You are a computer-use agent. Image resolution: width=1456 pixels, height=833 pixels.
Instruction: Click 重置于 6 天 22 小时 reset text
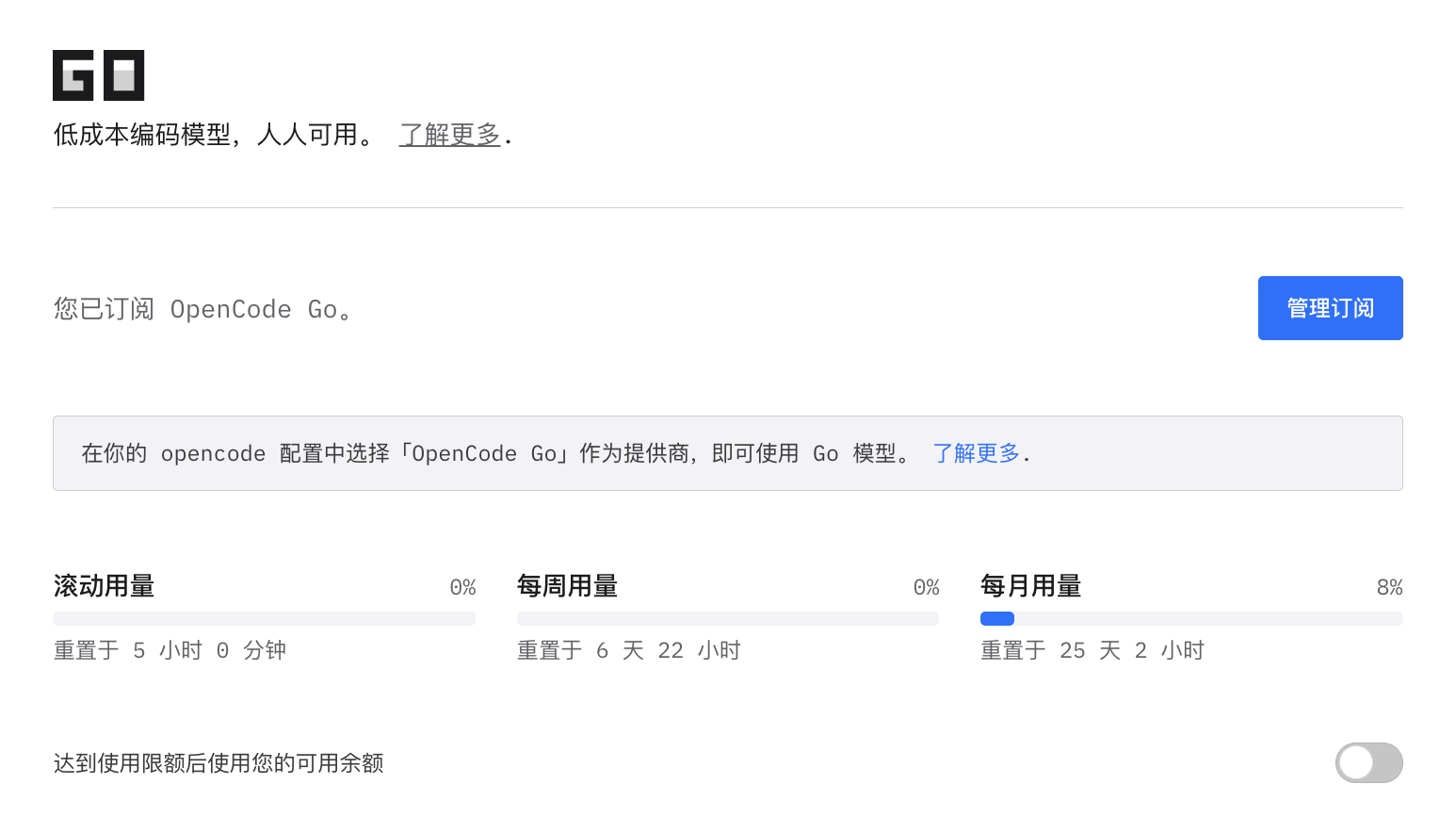[629, 650]
